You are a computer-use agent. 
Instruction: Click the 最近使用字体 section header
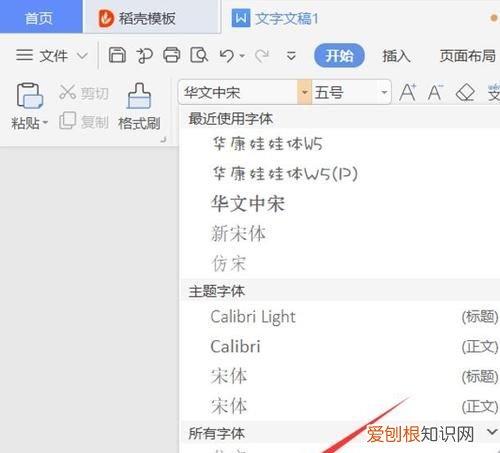[231, 119]
